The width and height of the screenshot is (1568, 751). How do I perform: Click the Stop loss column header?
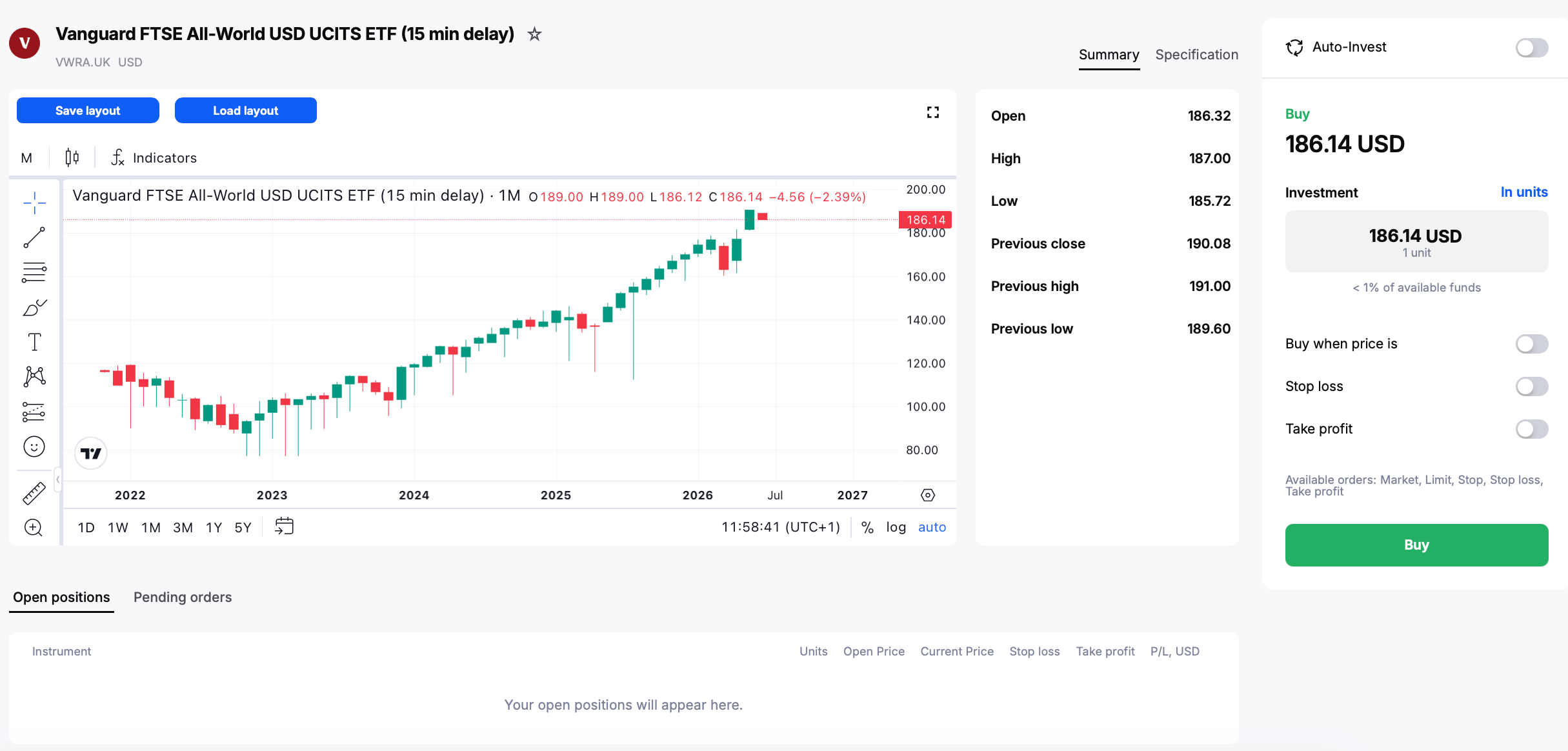coord(1034,652)
